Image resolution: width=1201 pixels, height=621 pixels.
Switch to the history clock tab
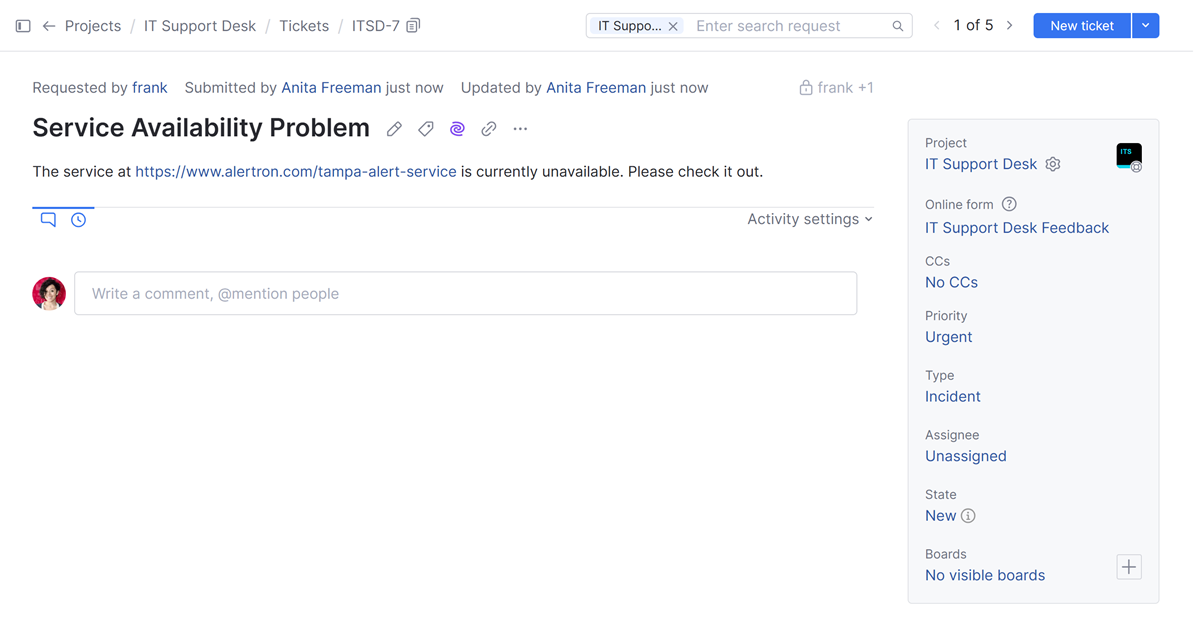[x=78, y=220]
